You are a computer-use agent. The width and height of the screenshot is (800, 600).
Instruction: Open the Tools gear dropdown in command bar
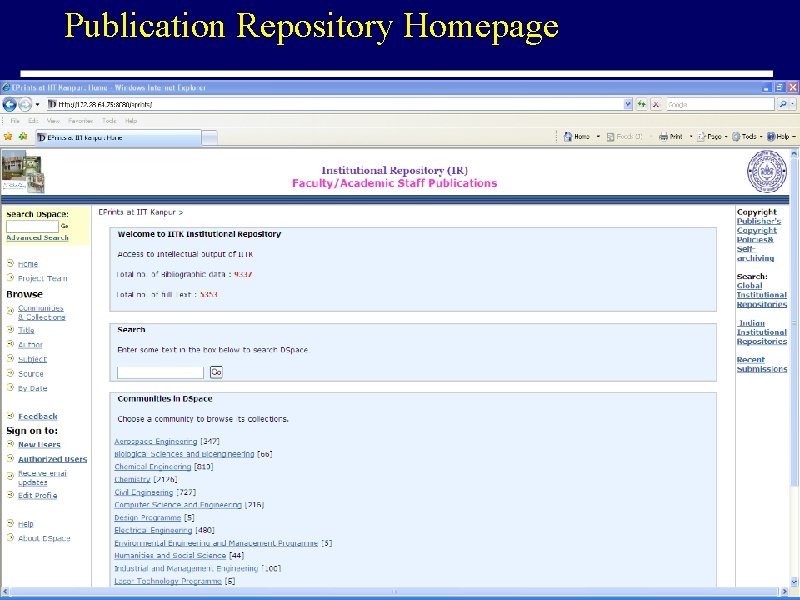(x=746, y=137)
